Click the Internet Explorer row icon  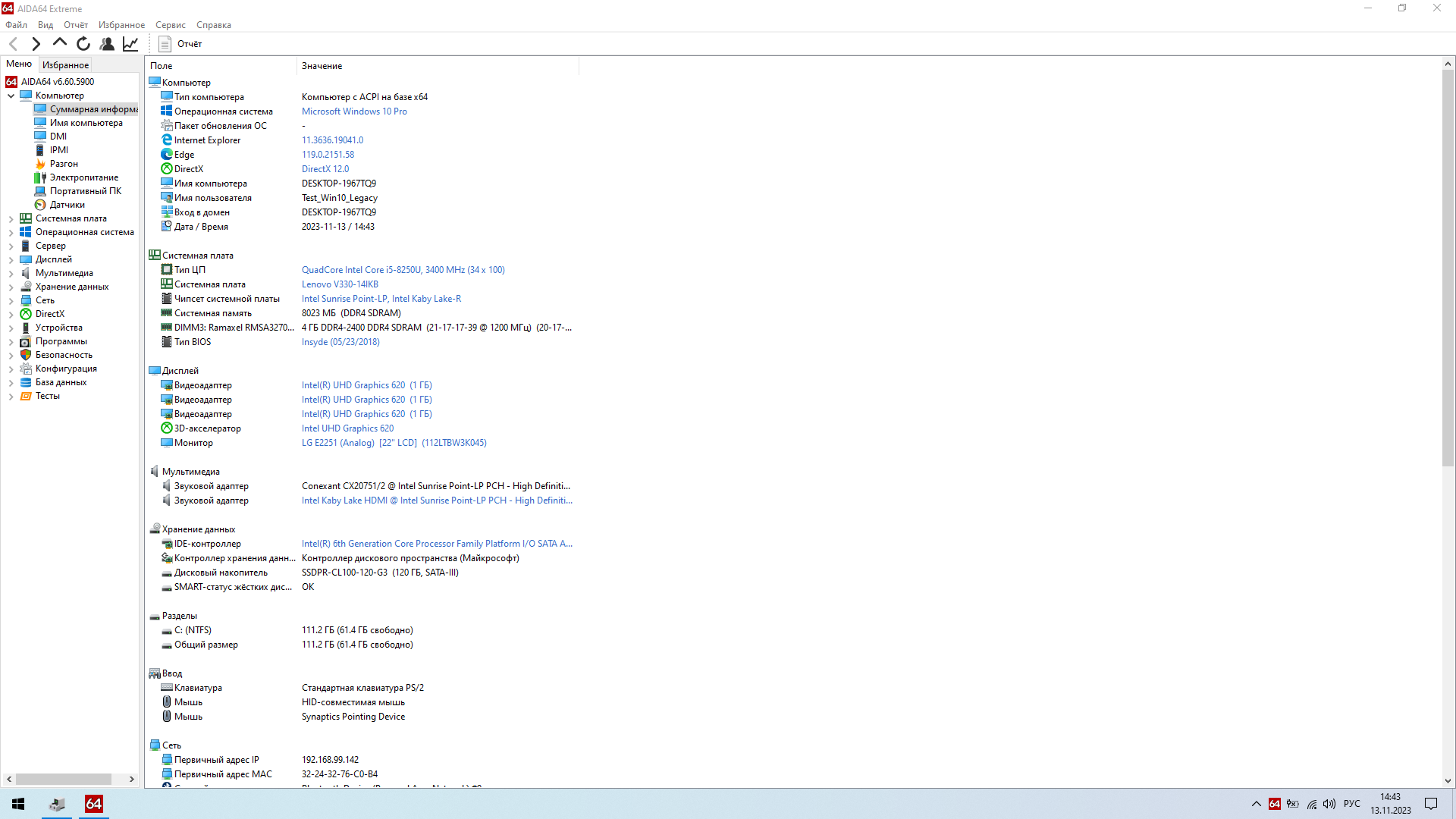coord(167,140)
